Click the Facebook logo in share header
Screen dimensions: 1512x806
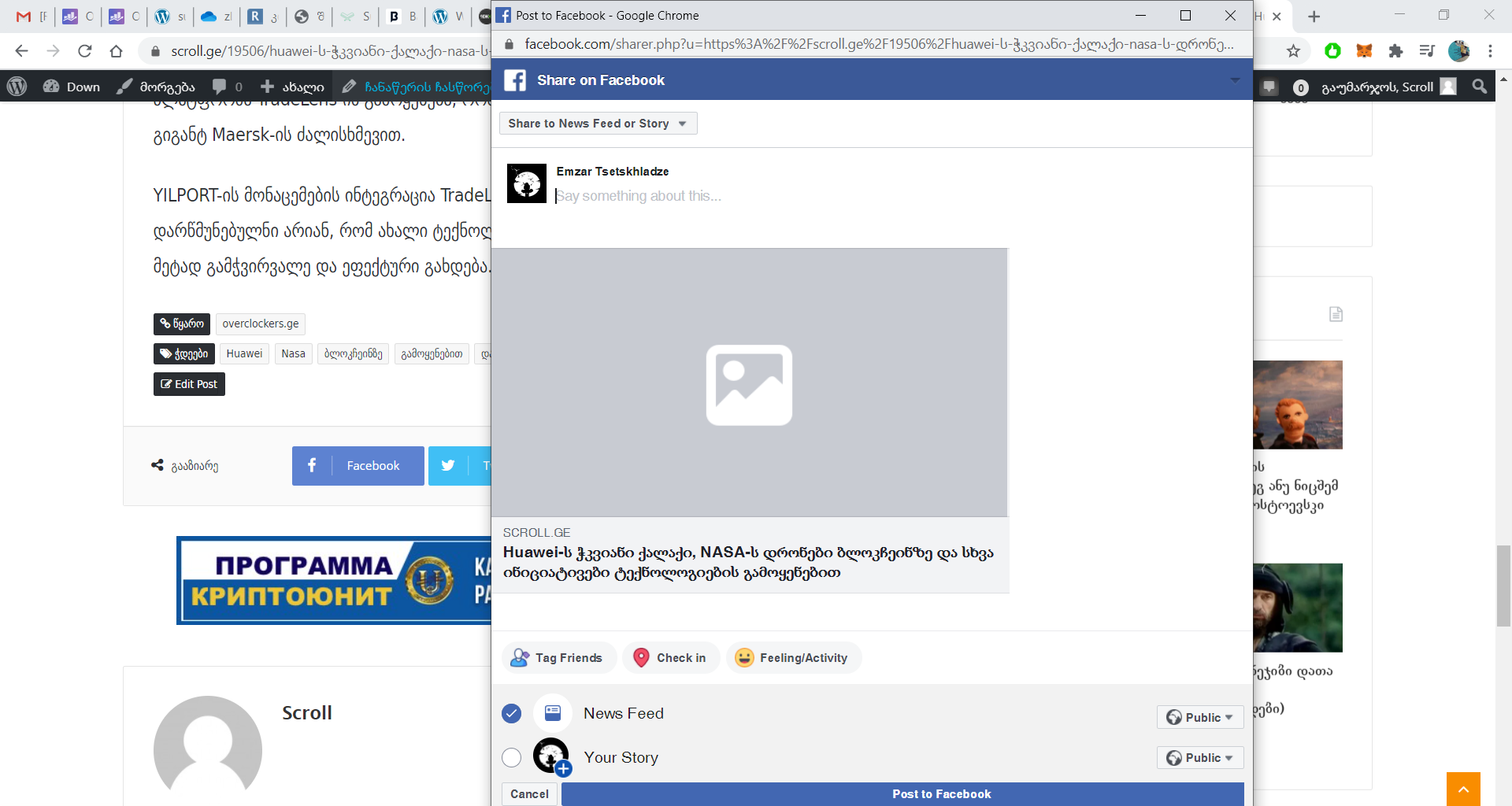515,80
